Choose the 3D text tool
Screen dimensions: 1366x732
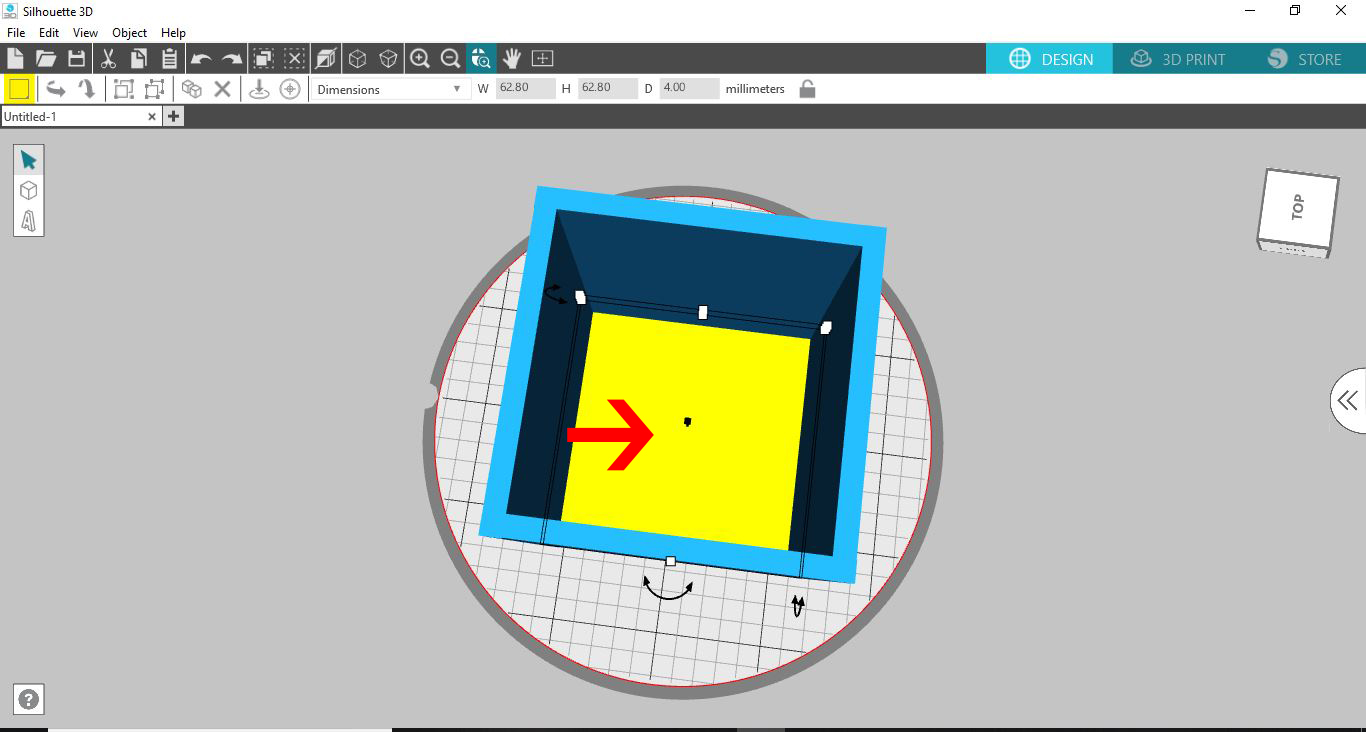coord(28,220)
